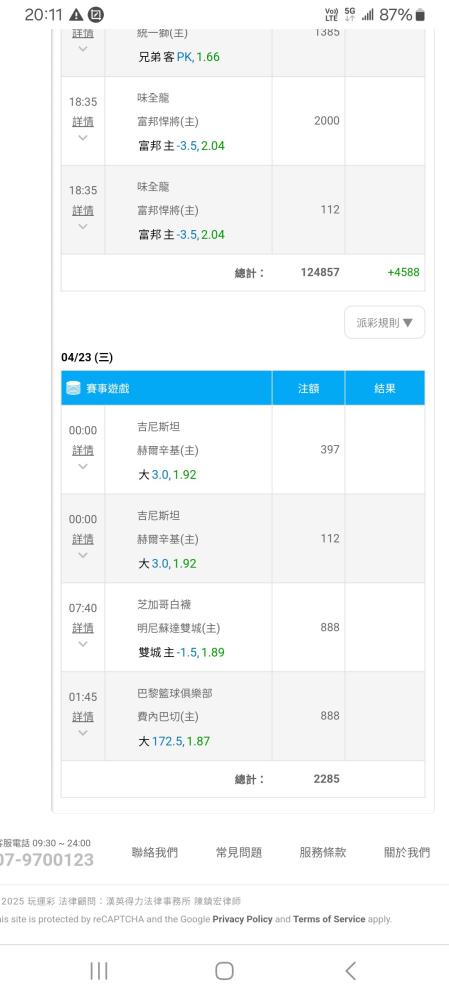Expand chevron for 00:00 bet of 397
This screenshot has height=1000, width=449.
(x=82, y=466)
